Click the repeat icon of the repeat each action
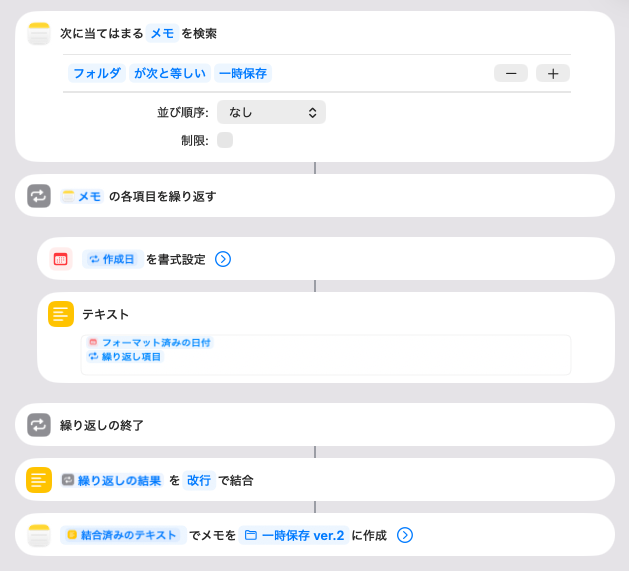The width and height of the screenshot is (629, 571). [39, 196]
